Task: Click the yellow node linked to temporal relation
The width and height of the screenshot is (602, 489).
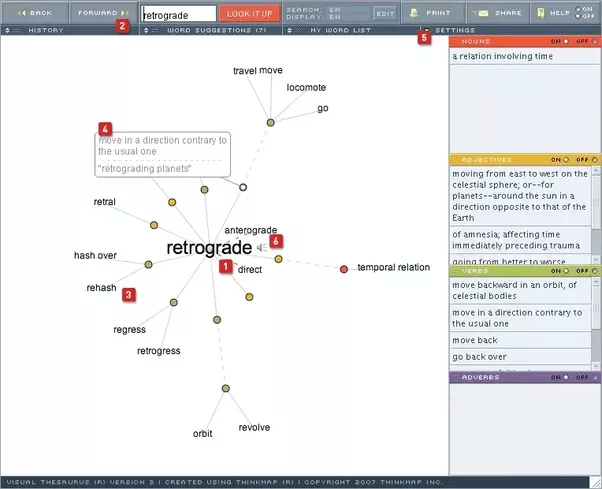Action: point(278,259)
